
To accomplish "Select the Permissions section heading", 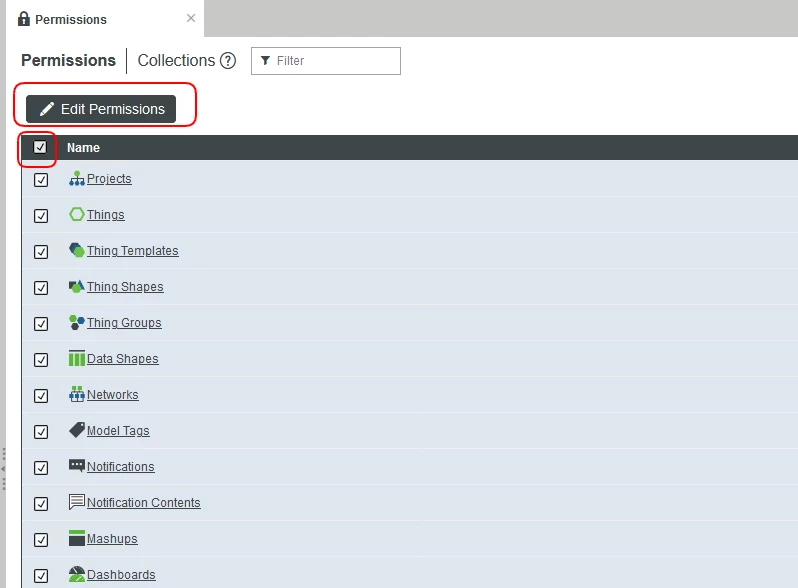I will coord(68,61).
